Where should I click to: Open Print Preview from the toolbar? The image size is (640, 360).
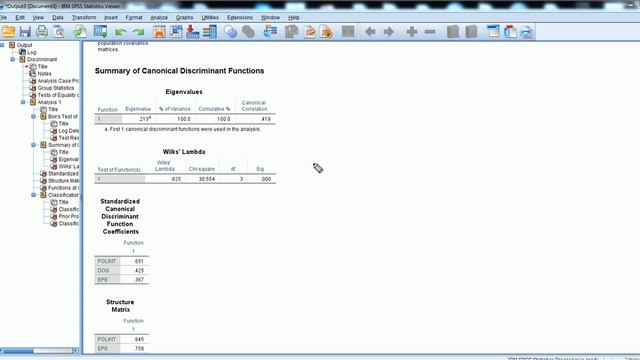(x=59, y=31)
